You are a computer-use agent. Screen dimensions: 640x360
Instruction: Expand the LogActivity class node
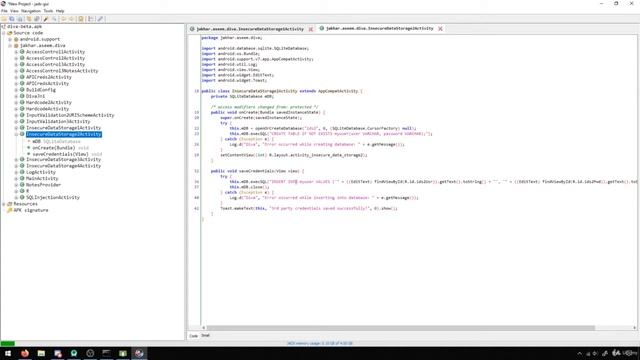(16, 172)
